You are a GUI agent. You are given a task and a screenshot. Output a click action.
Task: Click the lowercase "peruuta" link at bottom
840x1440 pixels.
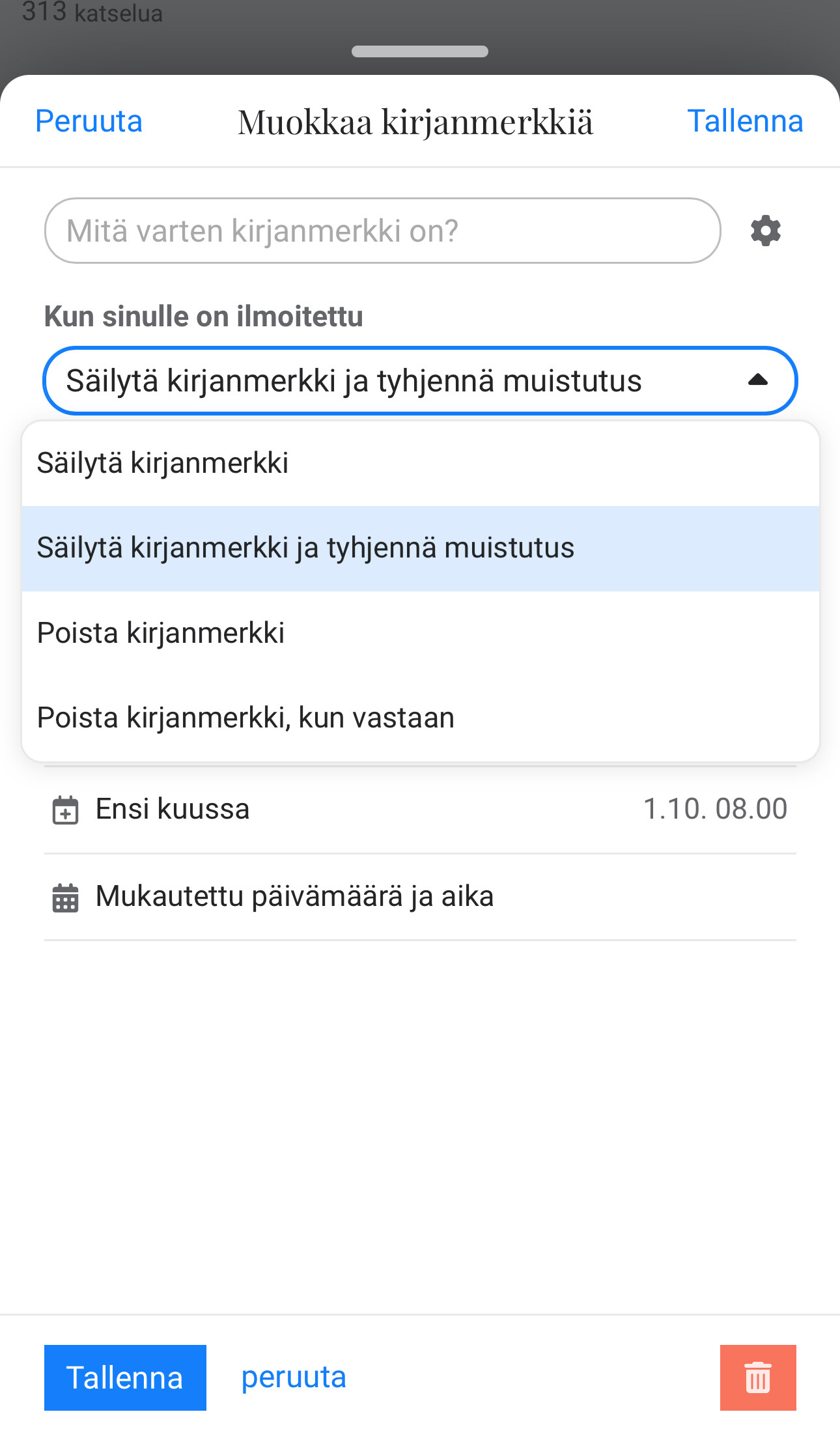pos(294,1377)
